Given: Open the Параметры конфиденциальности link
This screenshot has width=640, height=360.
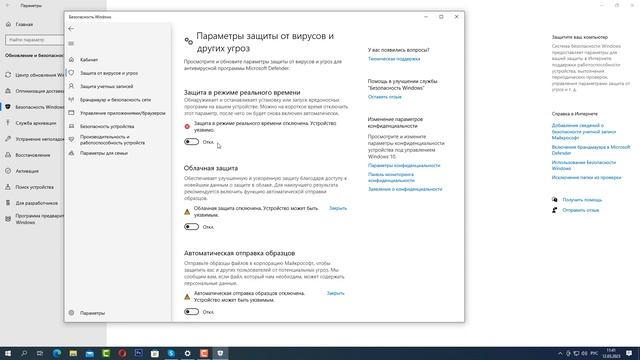Looking at the screenshot, I should 404,165.
